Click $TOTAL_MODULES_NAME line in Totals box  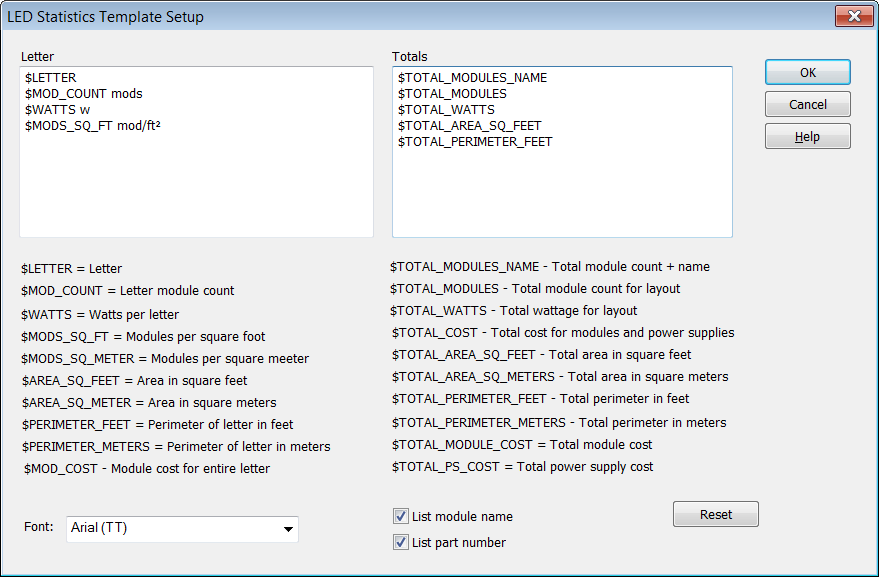click(472, 77)
